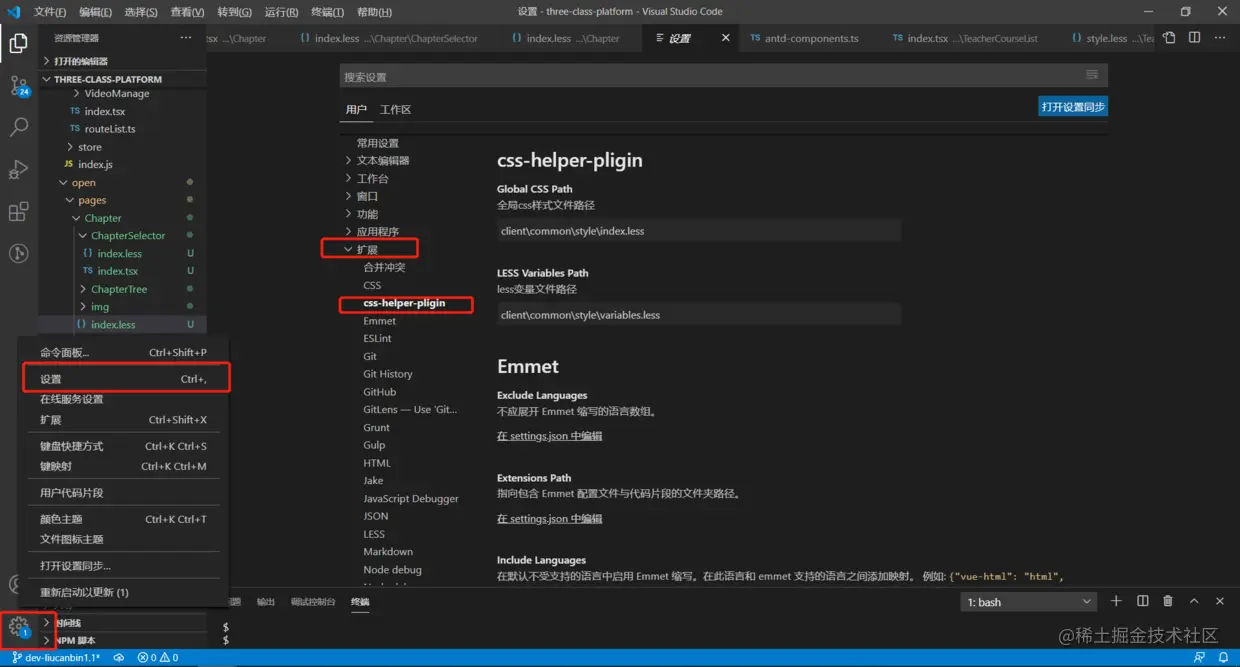Click feedback icon in status bar

(1198, 658)
